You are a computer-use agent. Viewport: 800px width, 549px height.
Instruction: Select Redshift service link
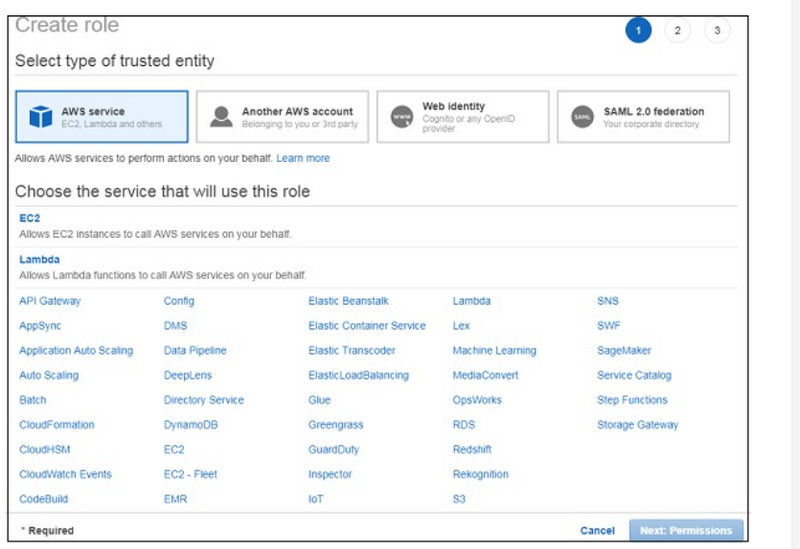coord(472,450)
